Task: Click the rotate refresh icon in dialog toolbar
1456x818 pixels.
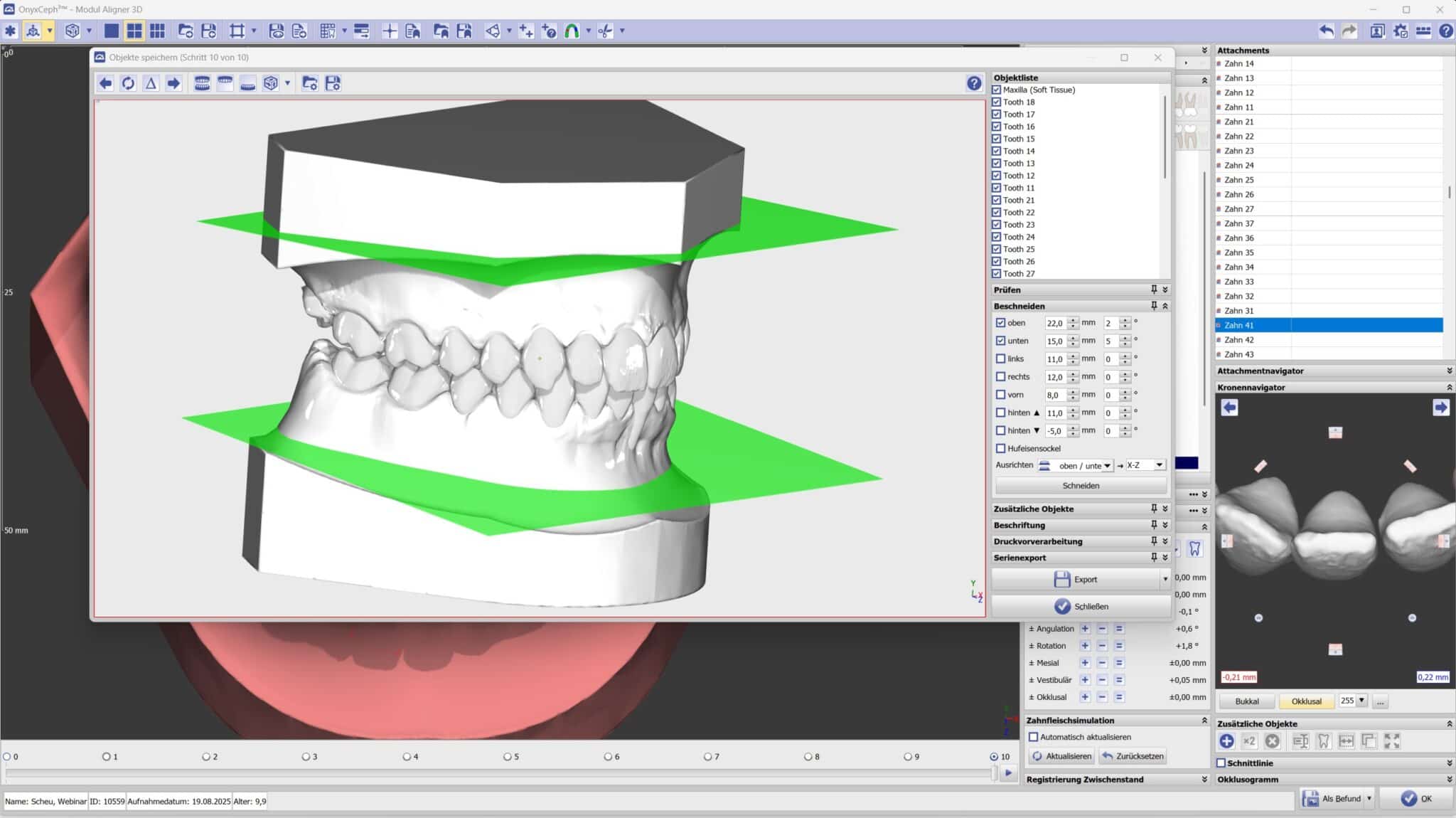Action: (128, 83)
